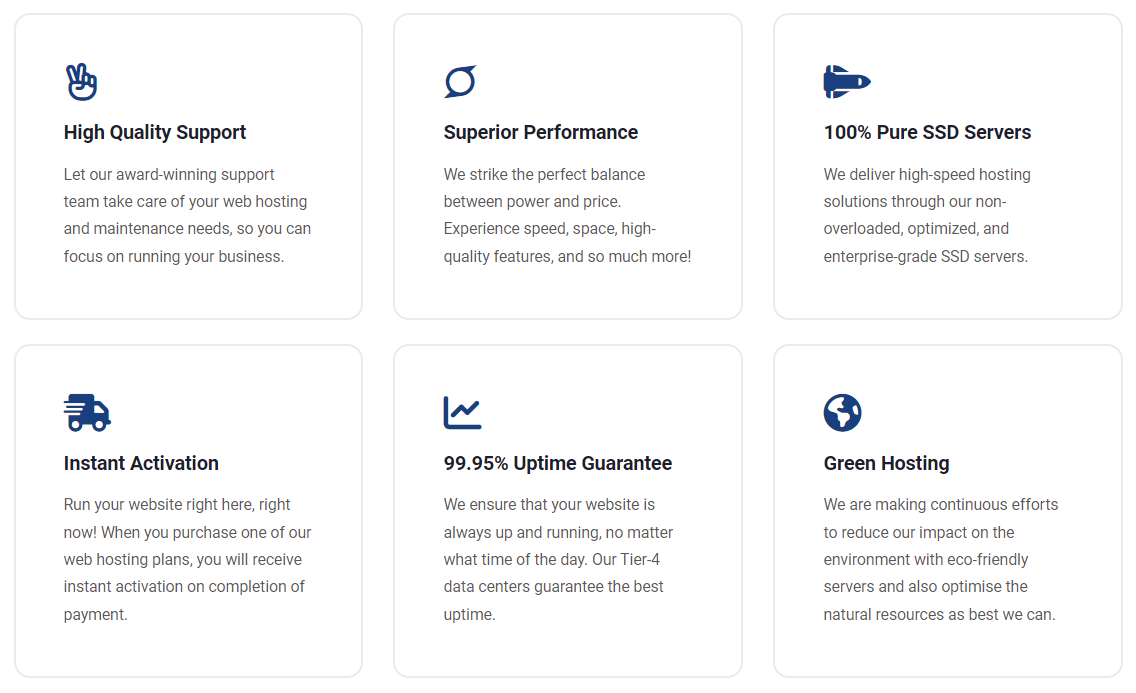The image size is (1136, 693).
Task: Click the power and price balance description
Action: click(567, 215)
